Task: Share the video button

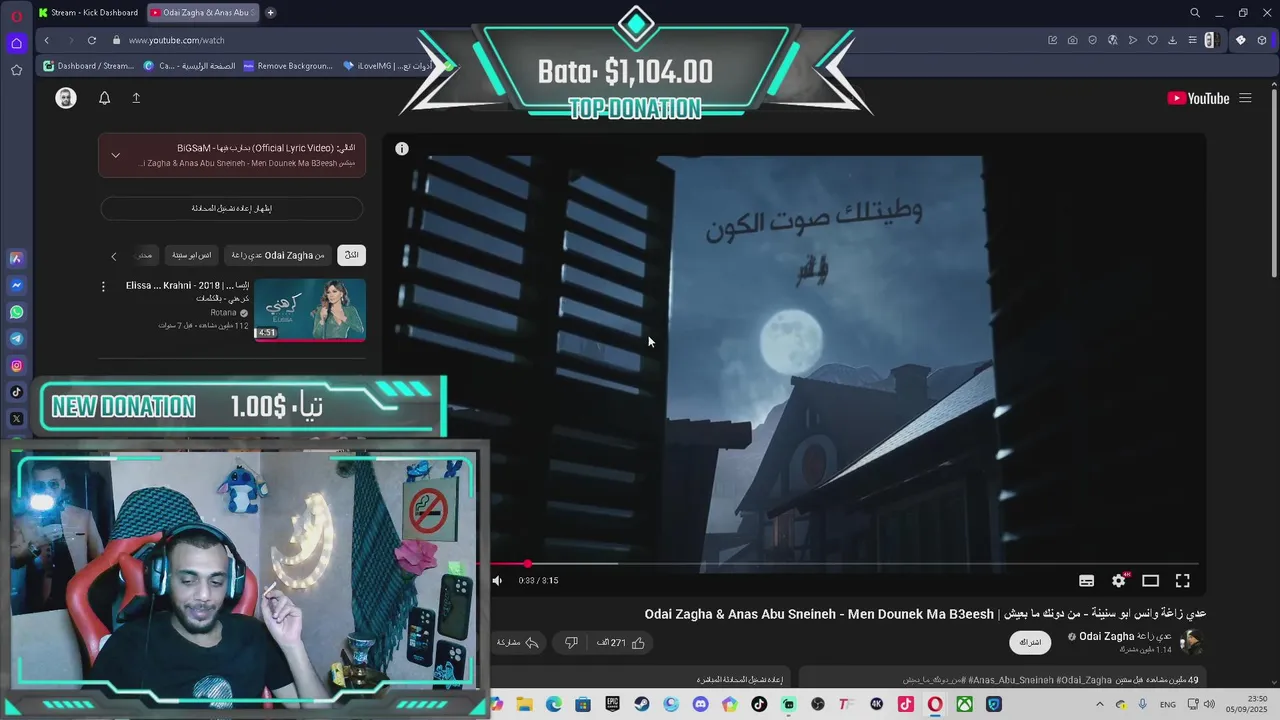Action: click(x=518, y=643)
